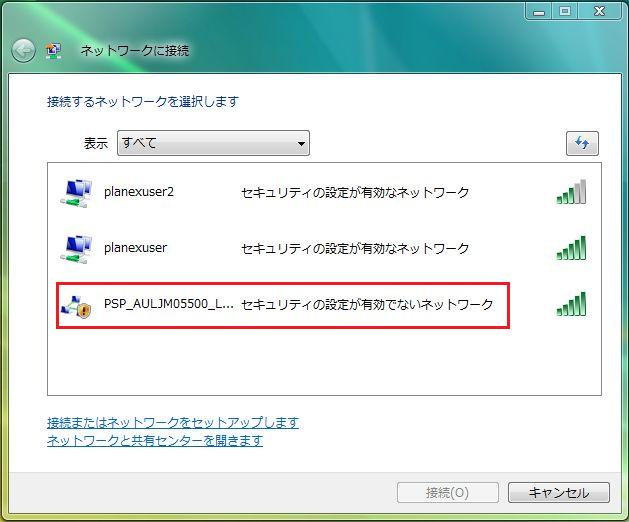Click the PSP_AULJM05500 unsecured network shield icon
629x522 pixels.
76,304
